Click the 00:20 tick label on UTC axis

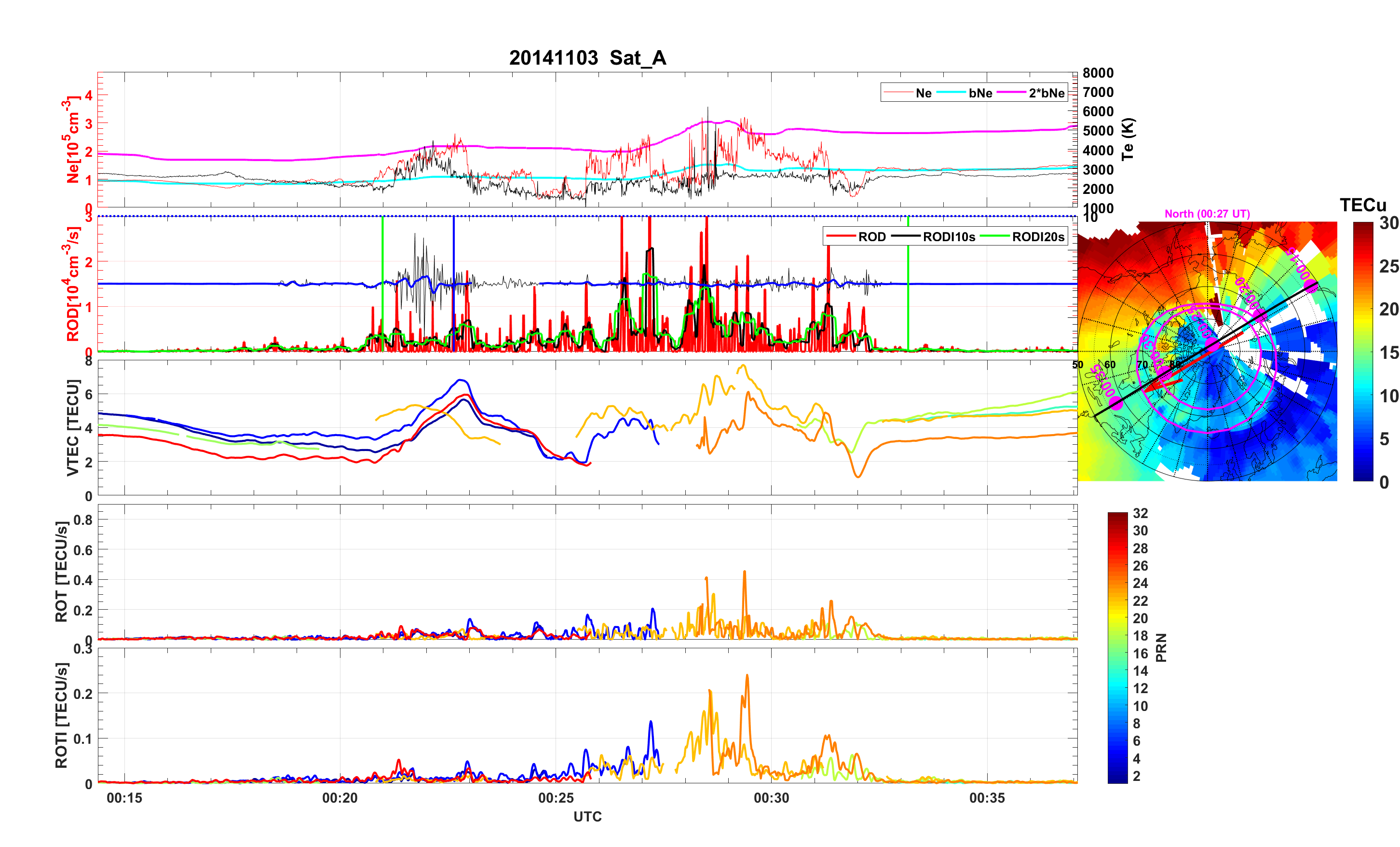point(340,798)
